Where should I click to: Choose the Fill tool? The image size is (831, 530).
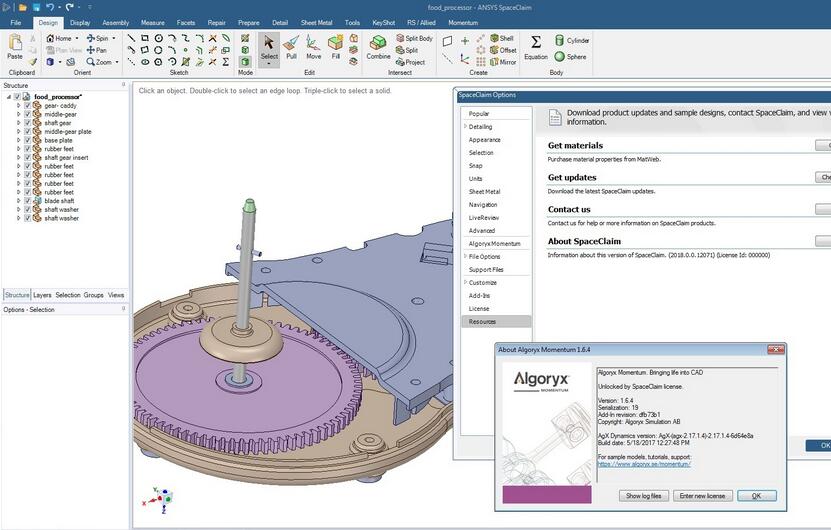click(335, 47)
